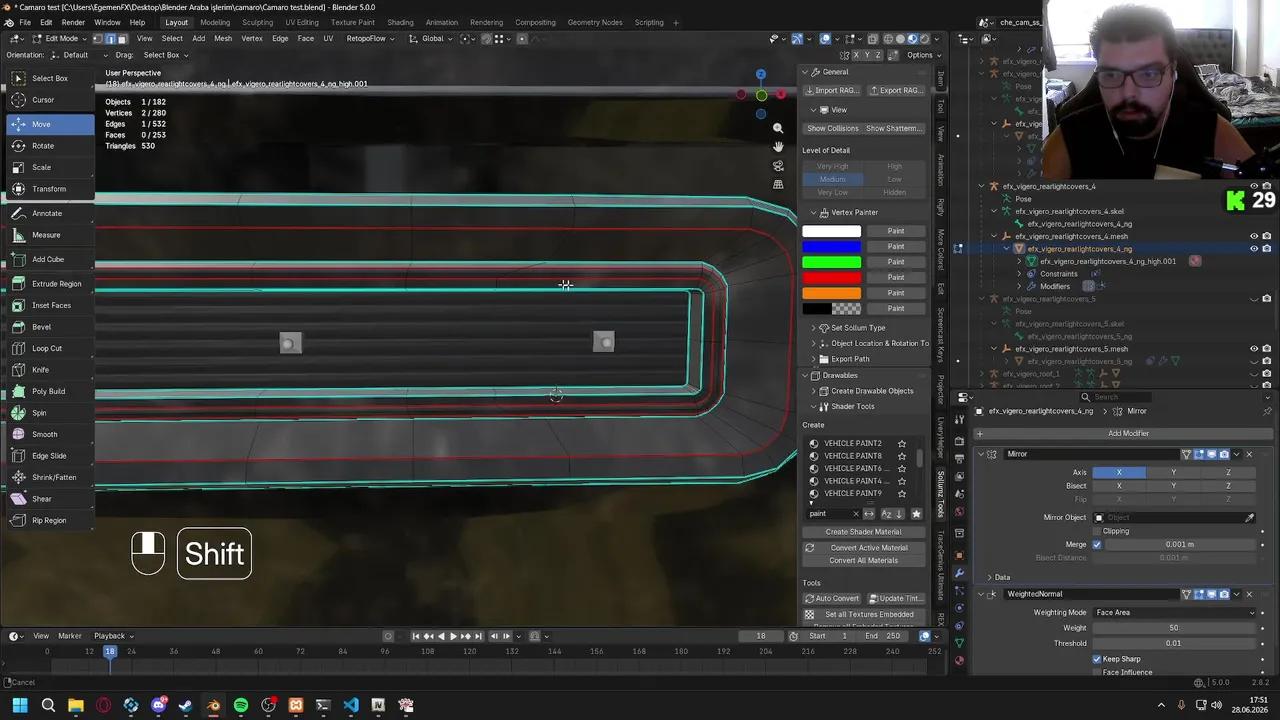Adjust the WeightedNormal Weight slider
Viewport: 1280px width, 720px height.
[1173, 628]
